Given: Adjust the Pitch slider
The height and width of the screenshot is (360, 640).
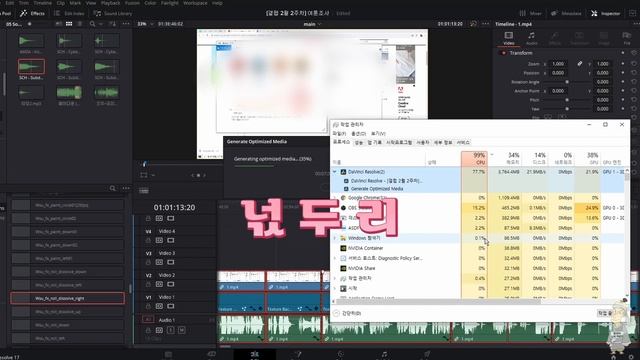Looking at the screenshot, I should [567, 100].
